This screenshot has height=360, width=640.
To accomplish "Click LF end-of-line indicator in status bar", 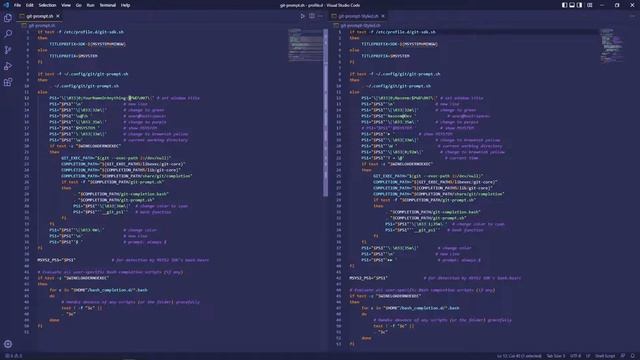I will click(588, 356).
